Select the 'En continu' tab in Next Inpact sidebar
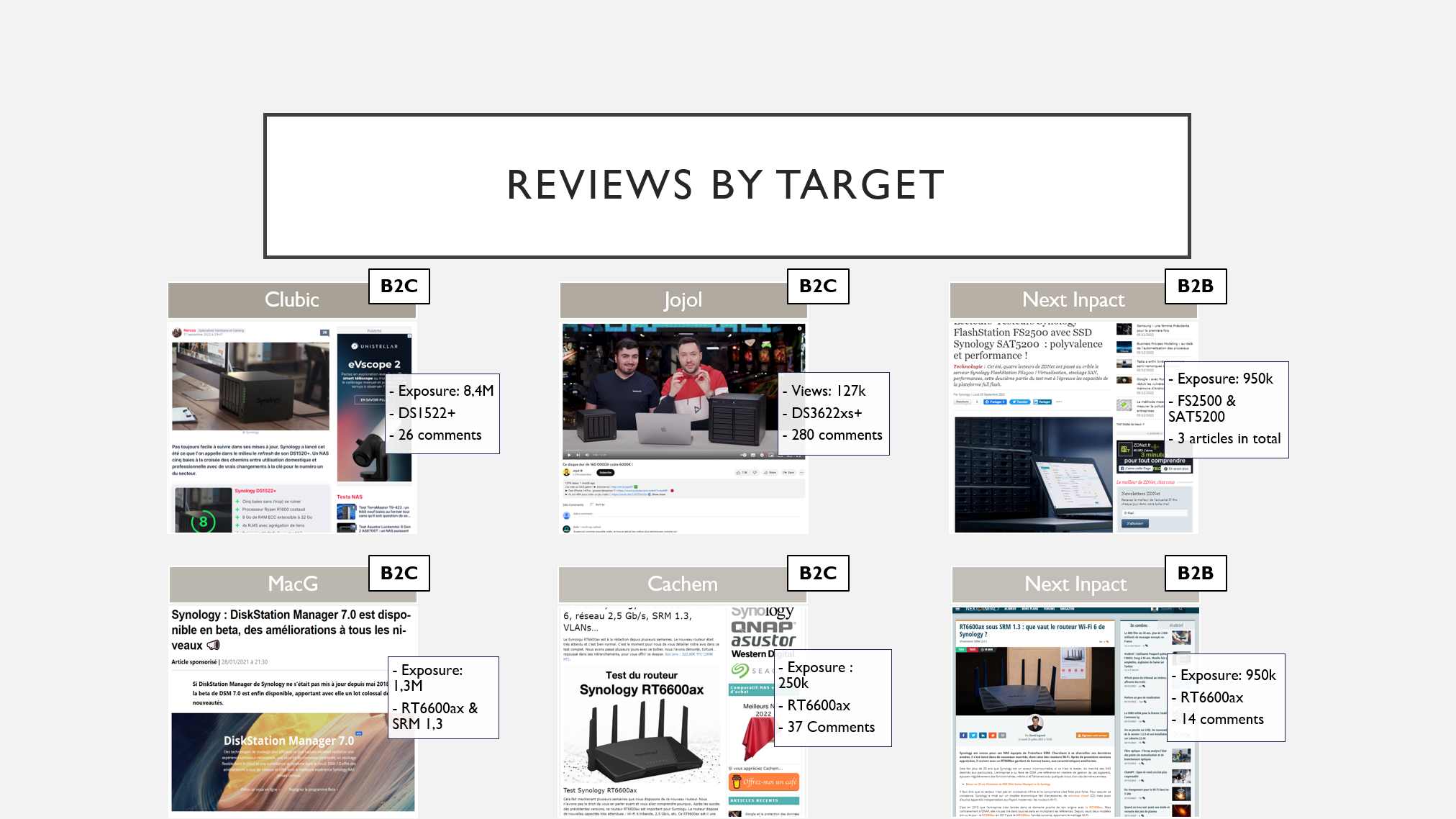 (x=1139, y=625)
